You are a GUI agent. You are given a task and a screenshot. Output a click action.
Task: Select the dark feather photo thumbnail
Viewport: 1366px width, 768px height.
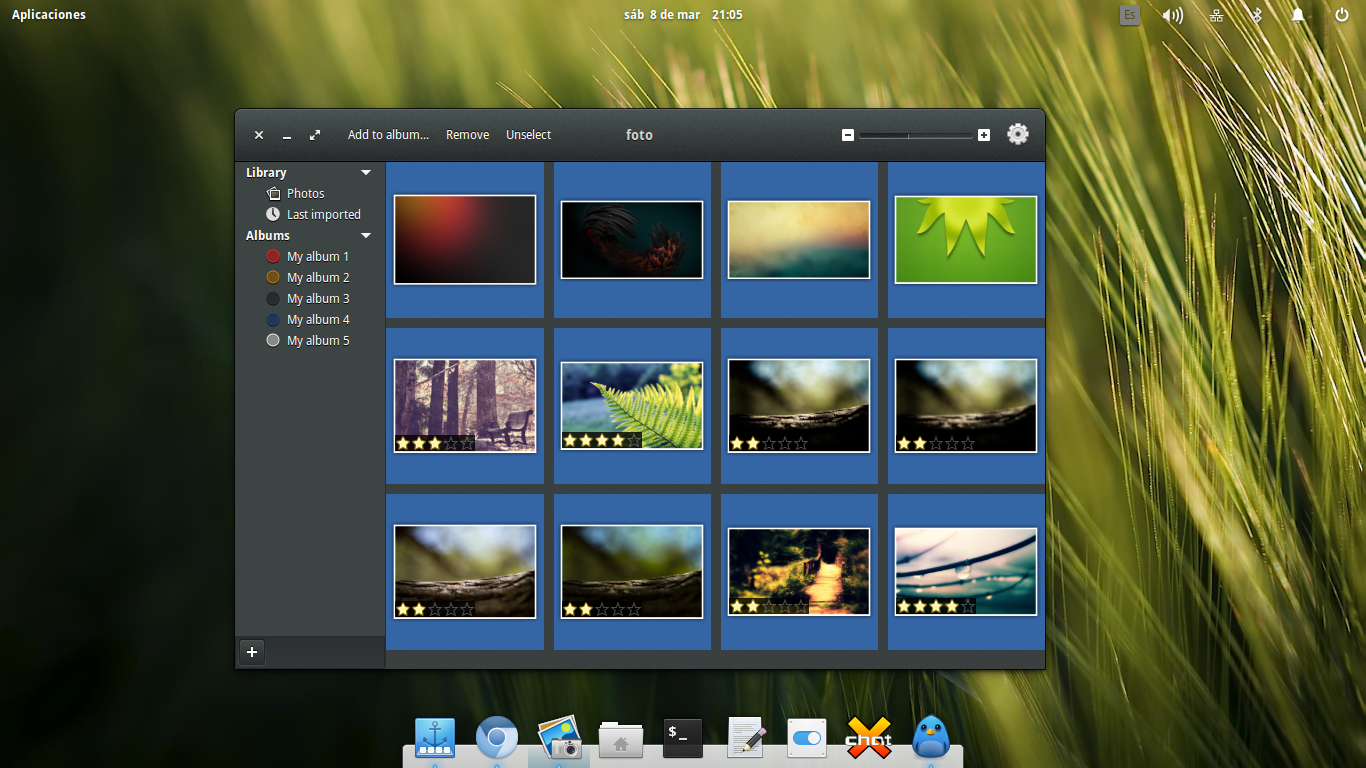[x=632, y=240]
